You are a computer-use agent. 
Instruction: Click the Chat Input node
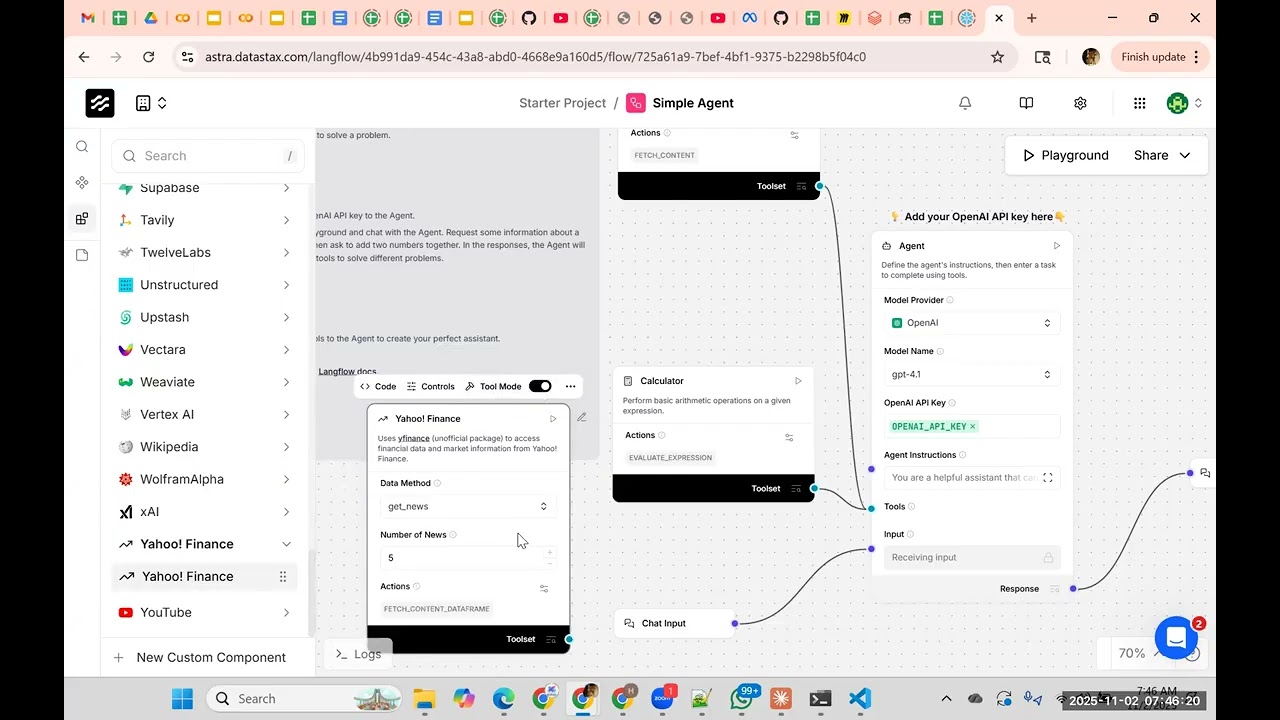(x=675, y=623)
